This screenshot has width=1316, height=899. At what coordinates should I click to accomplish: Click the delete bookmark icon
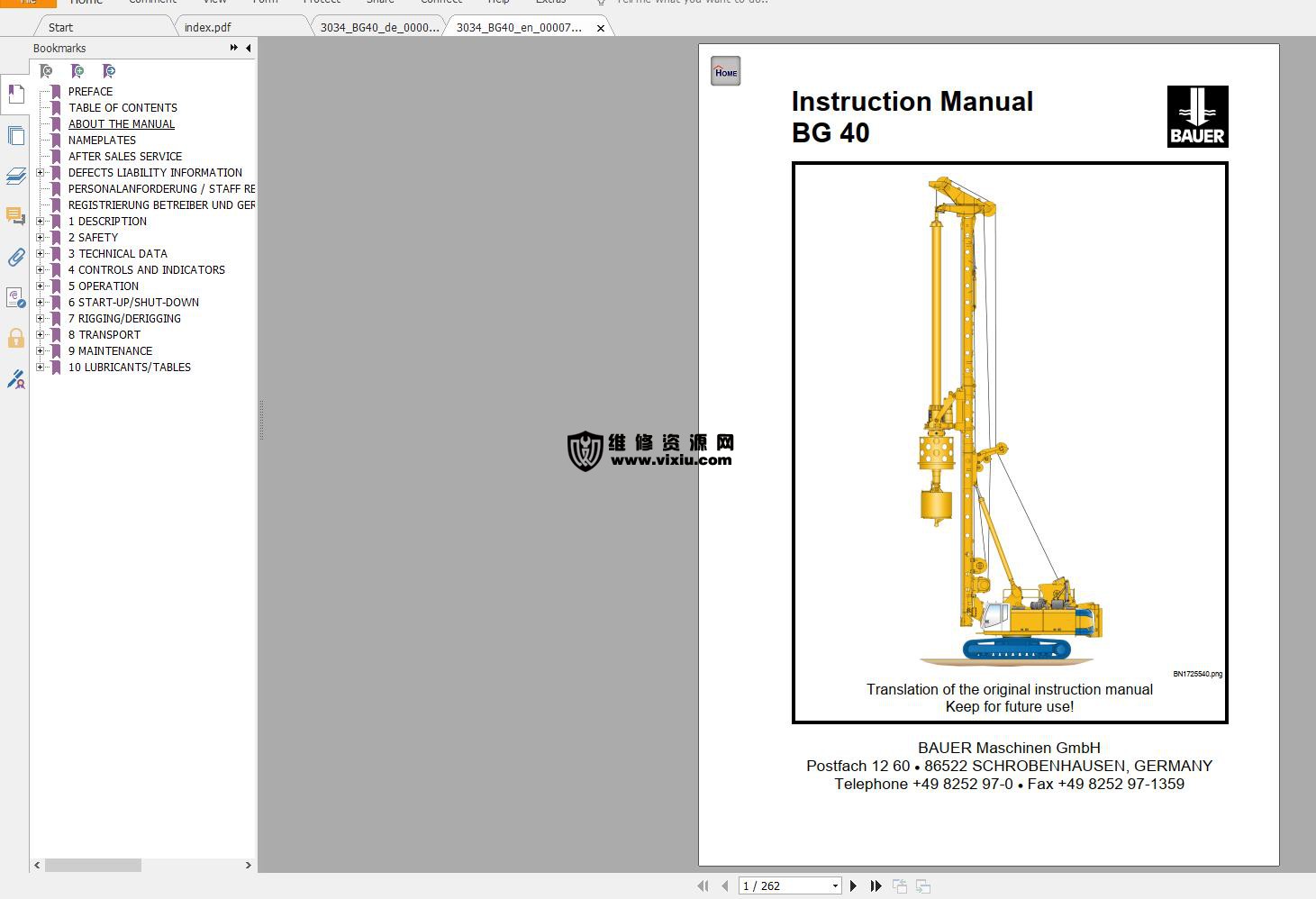tap(46, 71)
